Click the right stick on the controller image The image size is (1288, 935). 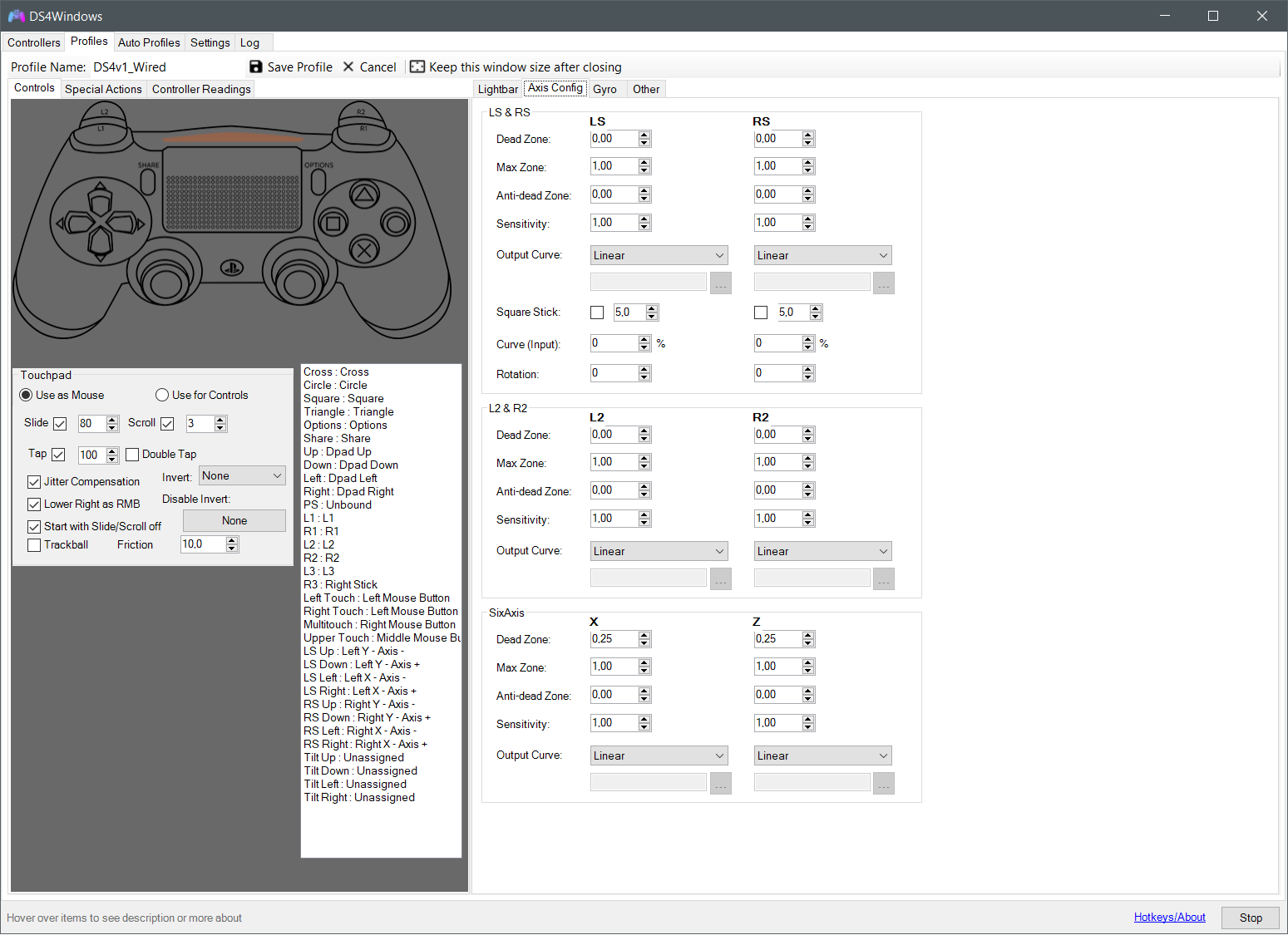coord(299,283)
